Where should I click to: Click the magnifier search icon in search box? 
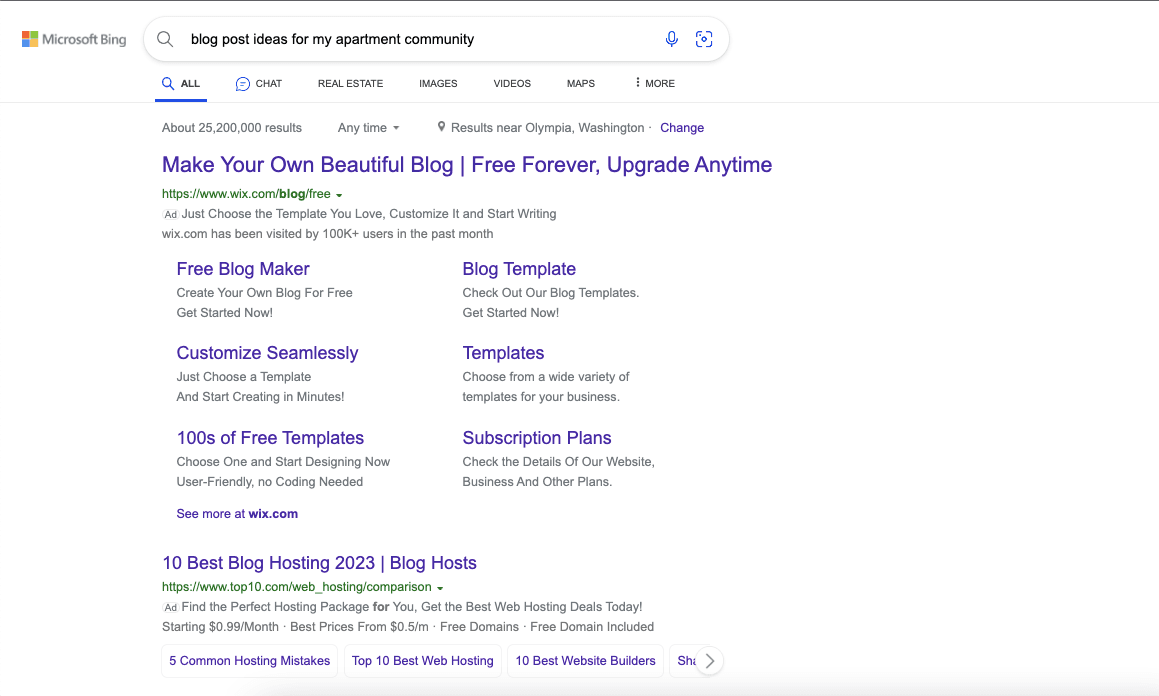pos(165,39)
